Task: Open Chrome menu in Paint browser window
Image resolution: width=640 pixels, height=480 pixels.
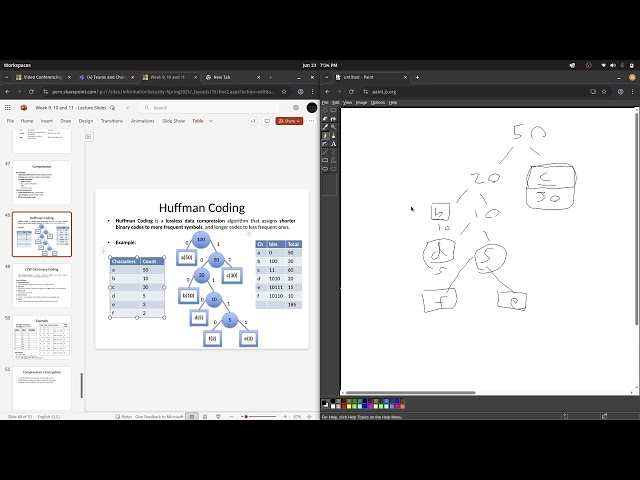Action: tap(632, 92)
